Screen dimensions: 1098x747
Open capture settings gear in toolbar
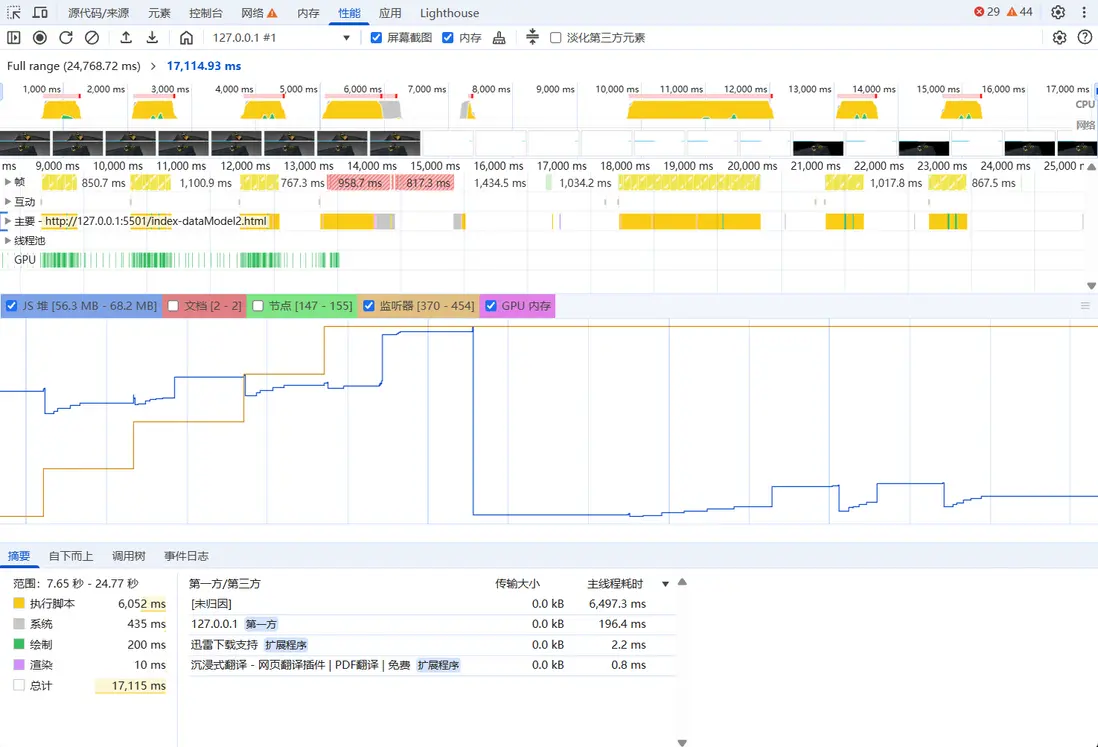point(1059,38)
